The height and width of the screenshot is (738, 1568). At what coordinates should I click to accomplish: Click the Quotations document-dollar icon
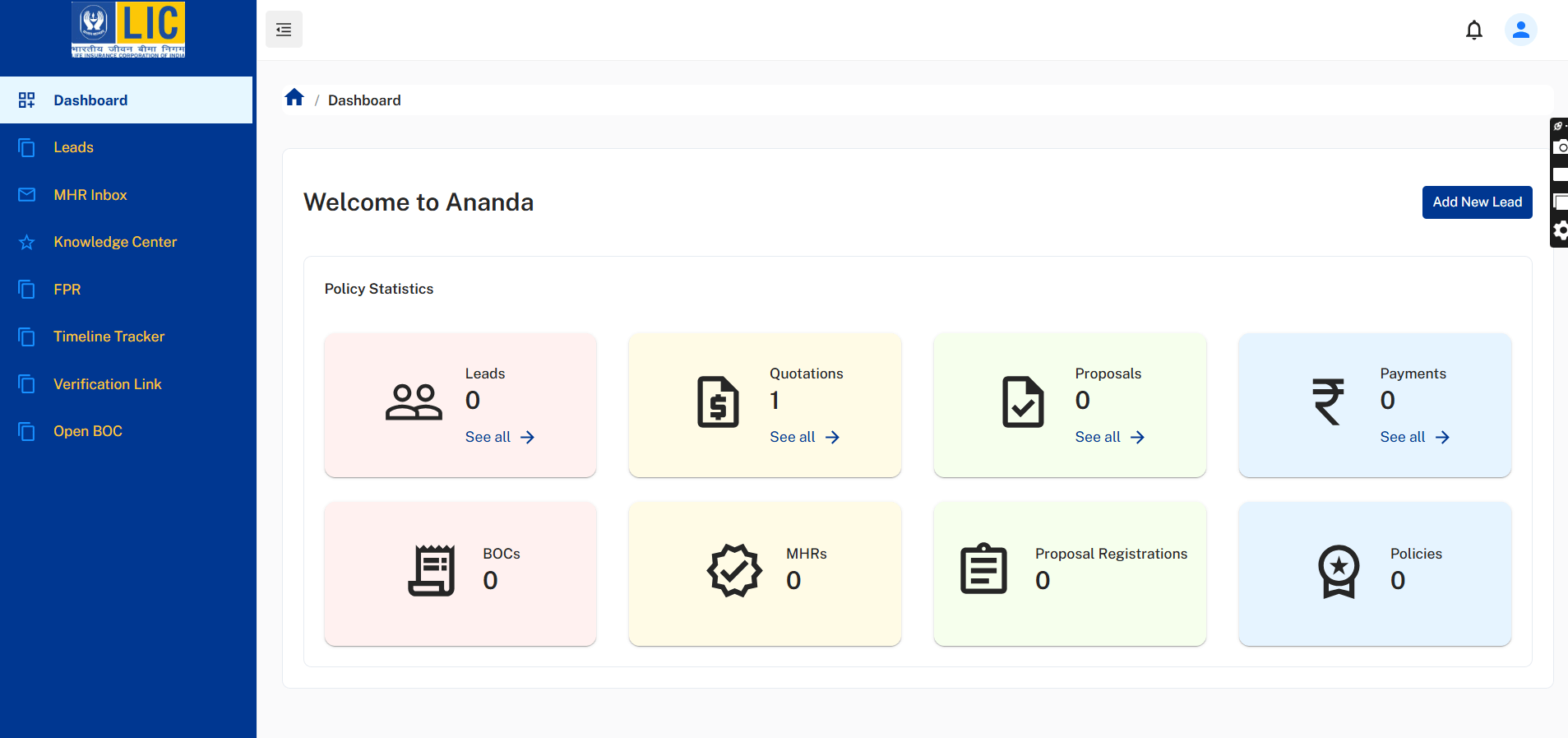click(718, 402)
